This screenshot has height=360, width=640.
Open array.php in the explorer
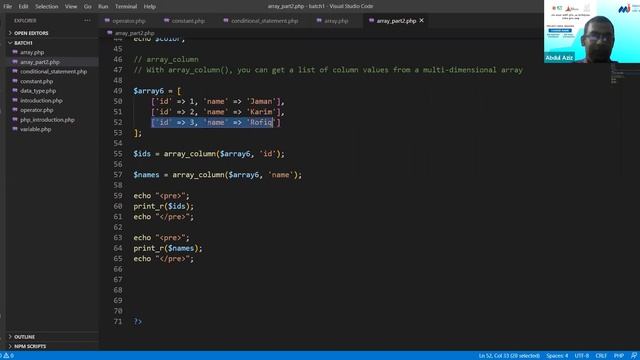coord(32,52)
